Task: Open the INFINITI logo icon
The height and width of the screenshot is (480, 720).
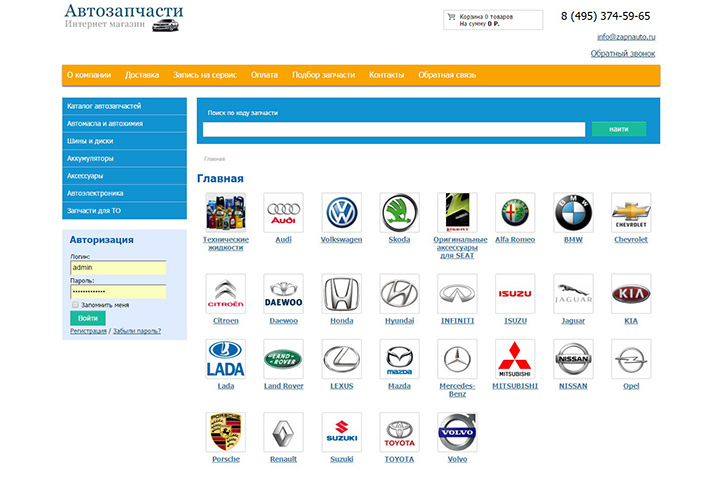Action: 457,294
